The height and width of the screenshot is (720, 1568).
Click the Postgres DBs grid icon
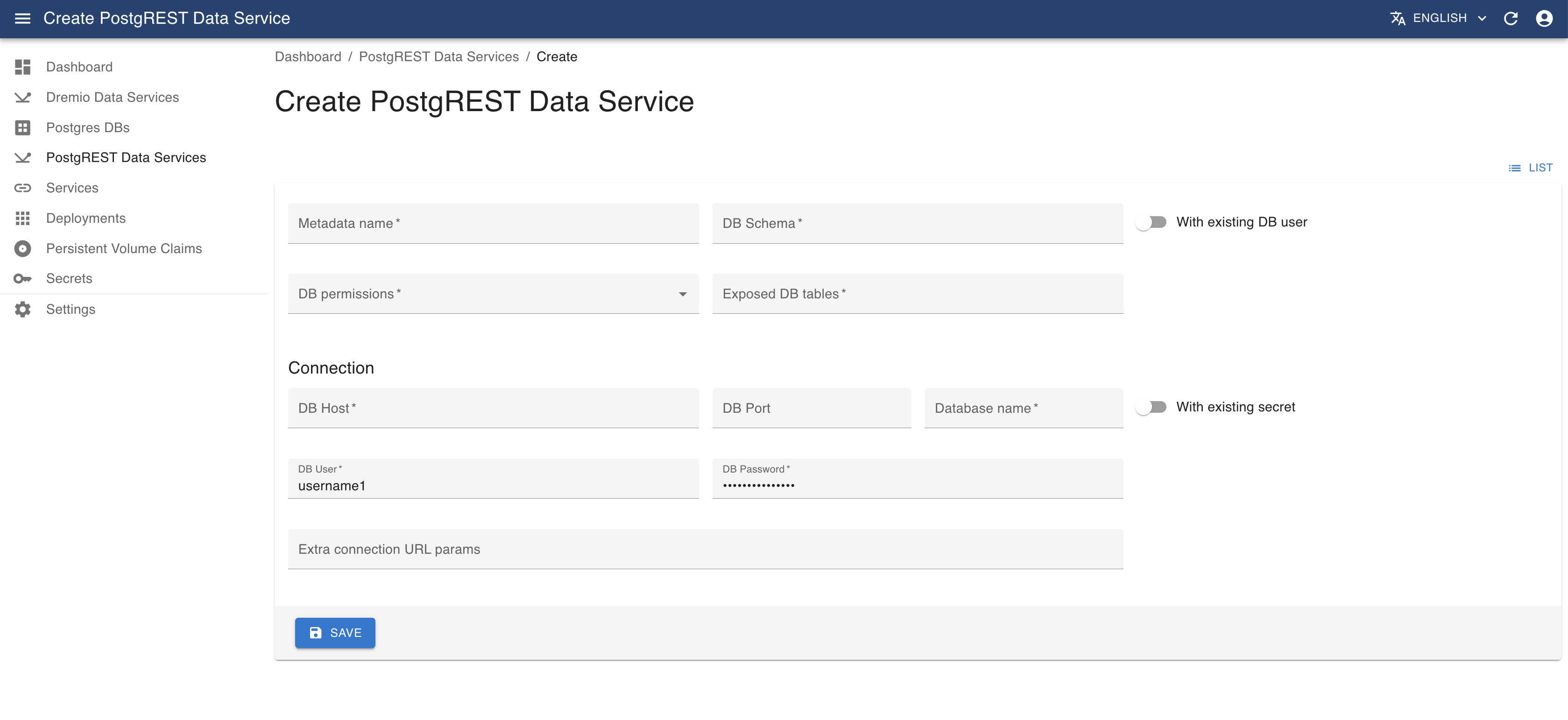pyautogui.click(x=22, y=127)
